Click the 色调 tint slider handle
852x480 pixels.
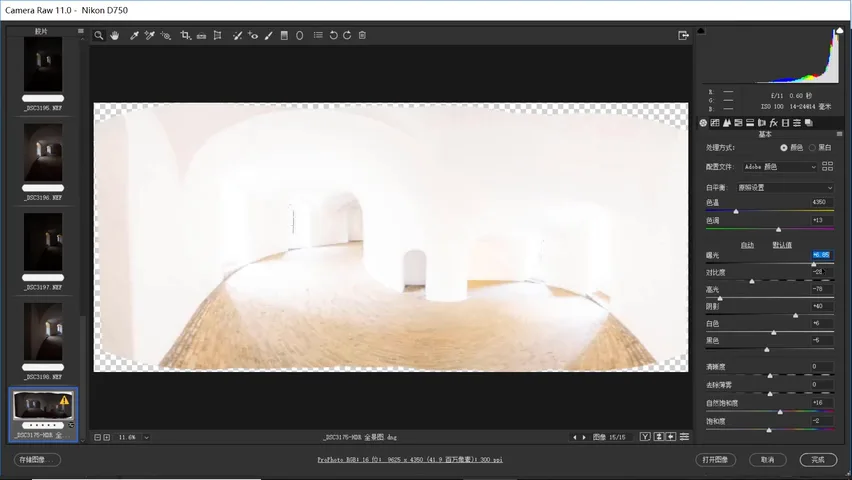coord(778,229)
